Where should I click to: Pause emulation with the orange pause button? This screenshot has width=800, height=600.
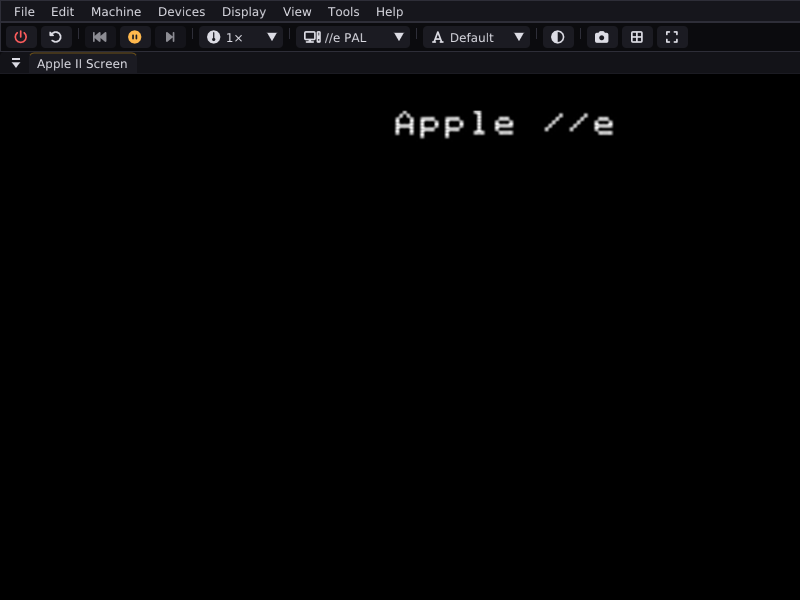click(x=135, y=37)
